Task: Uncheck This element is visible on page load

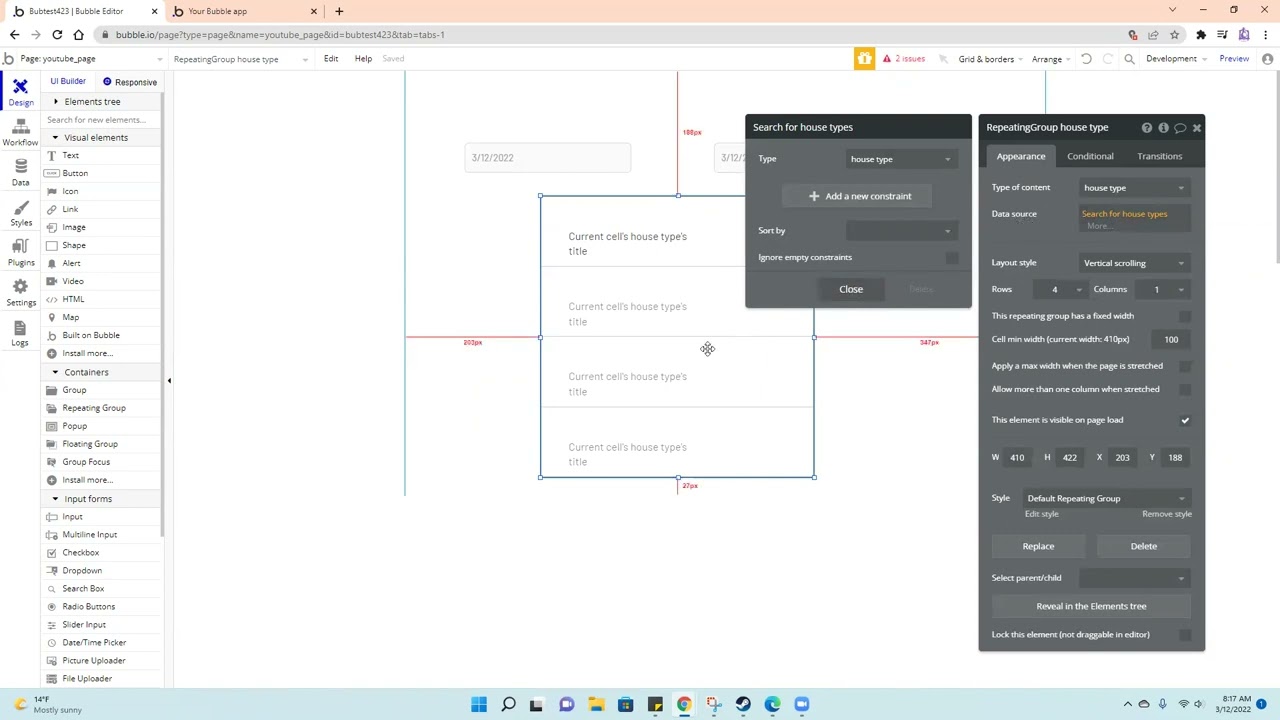Action: [x=1185, y=420]
